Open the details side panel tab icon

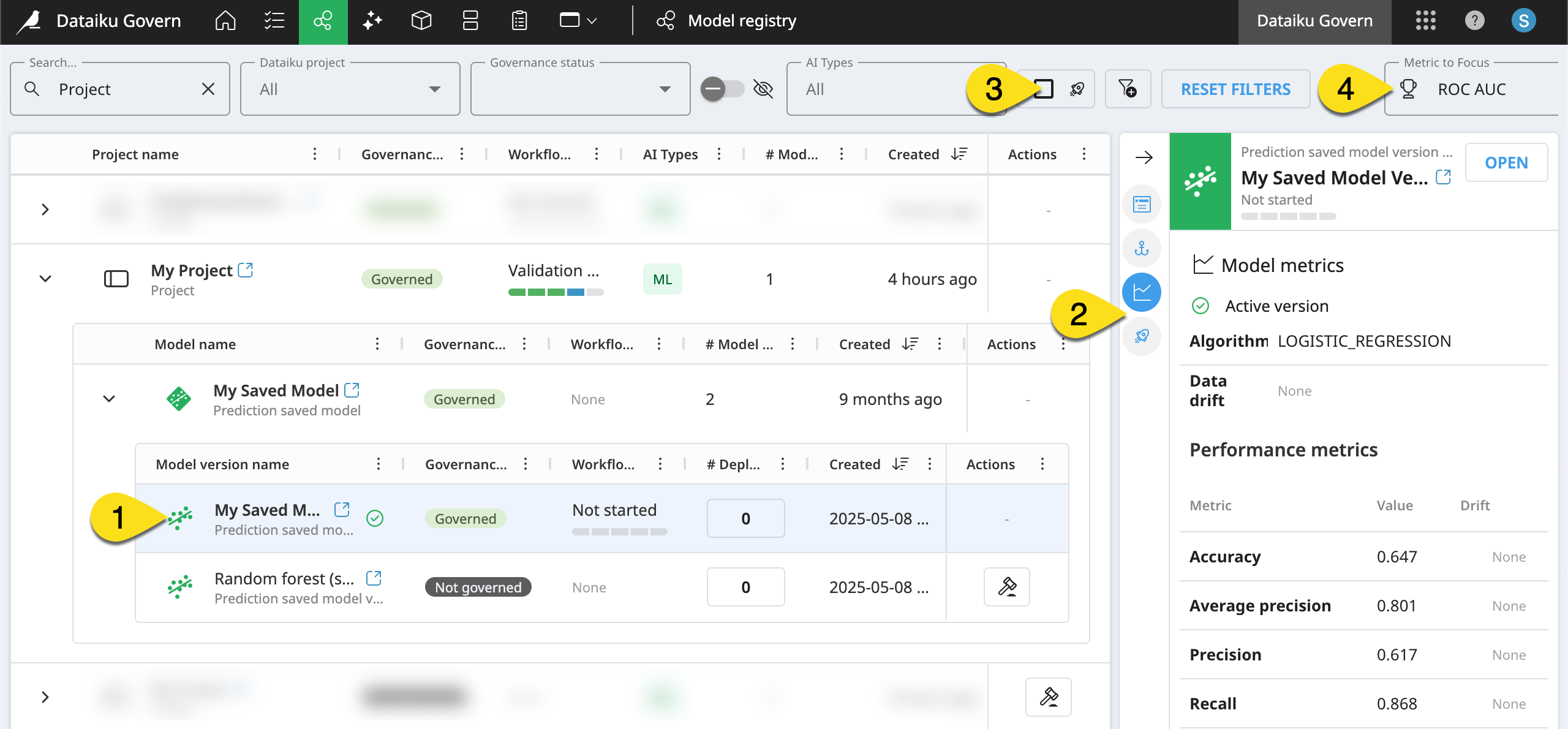point(1142,204)
